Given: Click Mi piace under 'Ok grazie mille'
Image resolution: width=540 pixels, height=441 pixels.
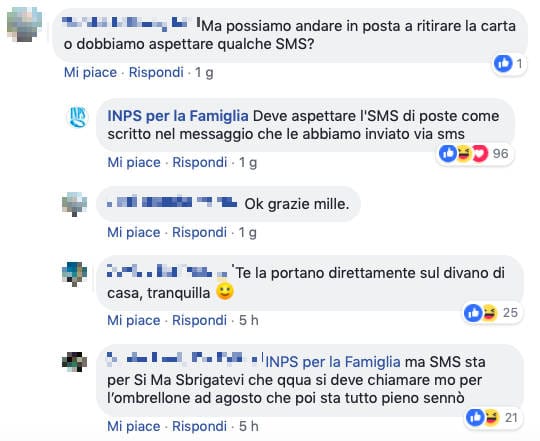Looking at the screenshot, I should coord(134,232).
